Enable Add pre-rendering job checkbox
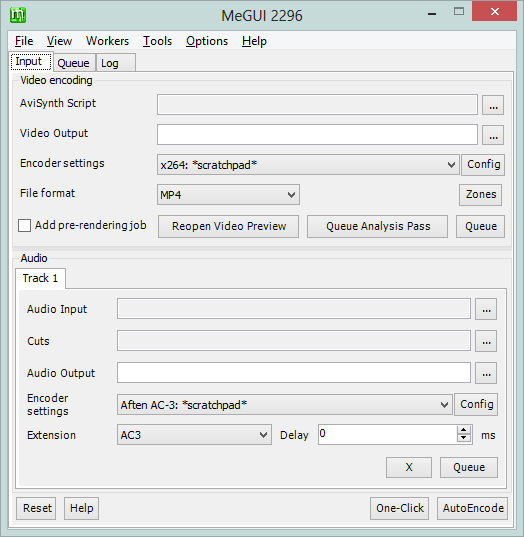 pyautogui.click(x=24, y=226)
